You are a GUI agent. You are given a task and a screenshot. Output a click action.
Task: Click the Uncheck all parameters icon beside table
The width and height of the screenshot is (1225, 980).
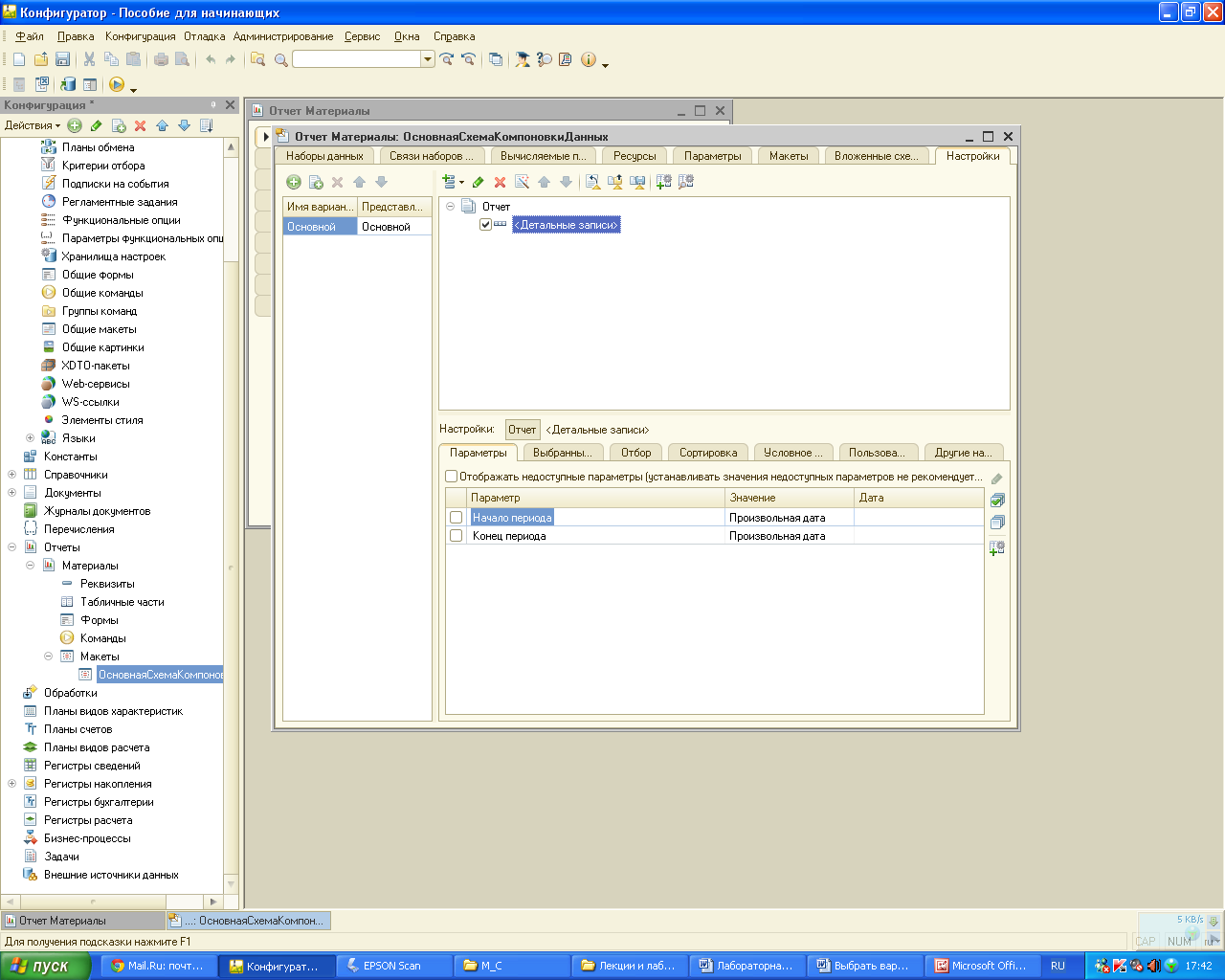997,523
